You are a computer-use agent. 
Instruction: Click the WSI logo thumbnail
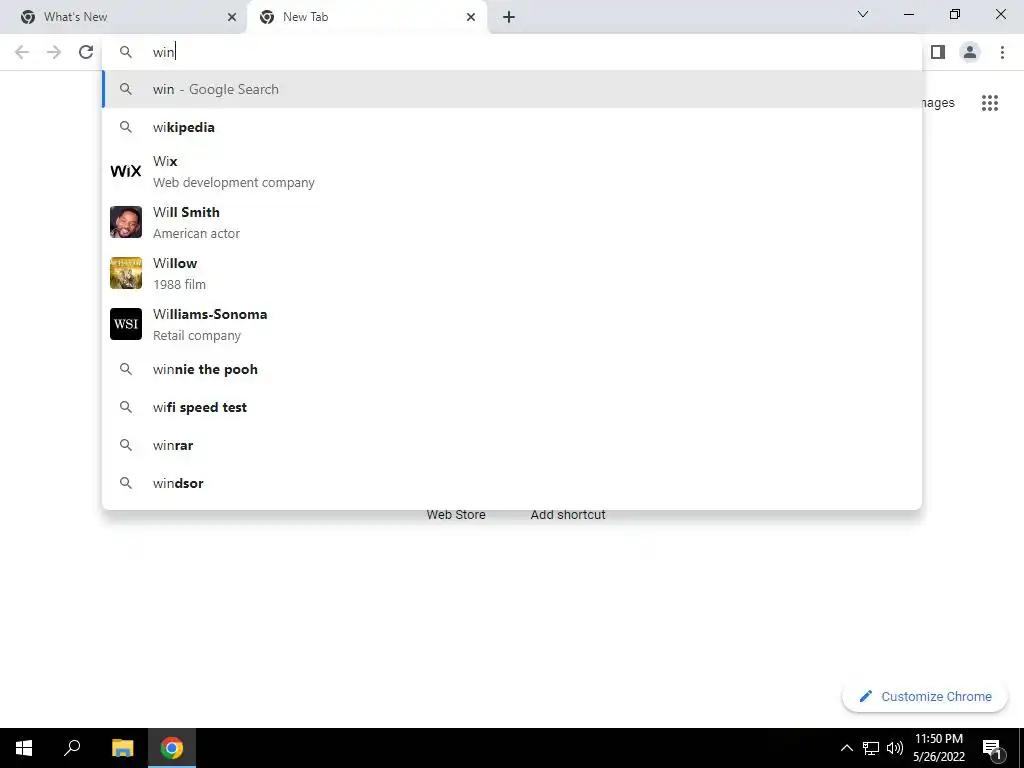click(126, 324)
